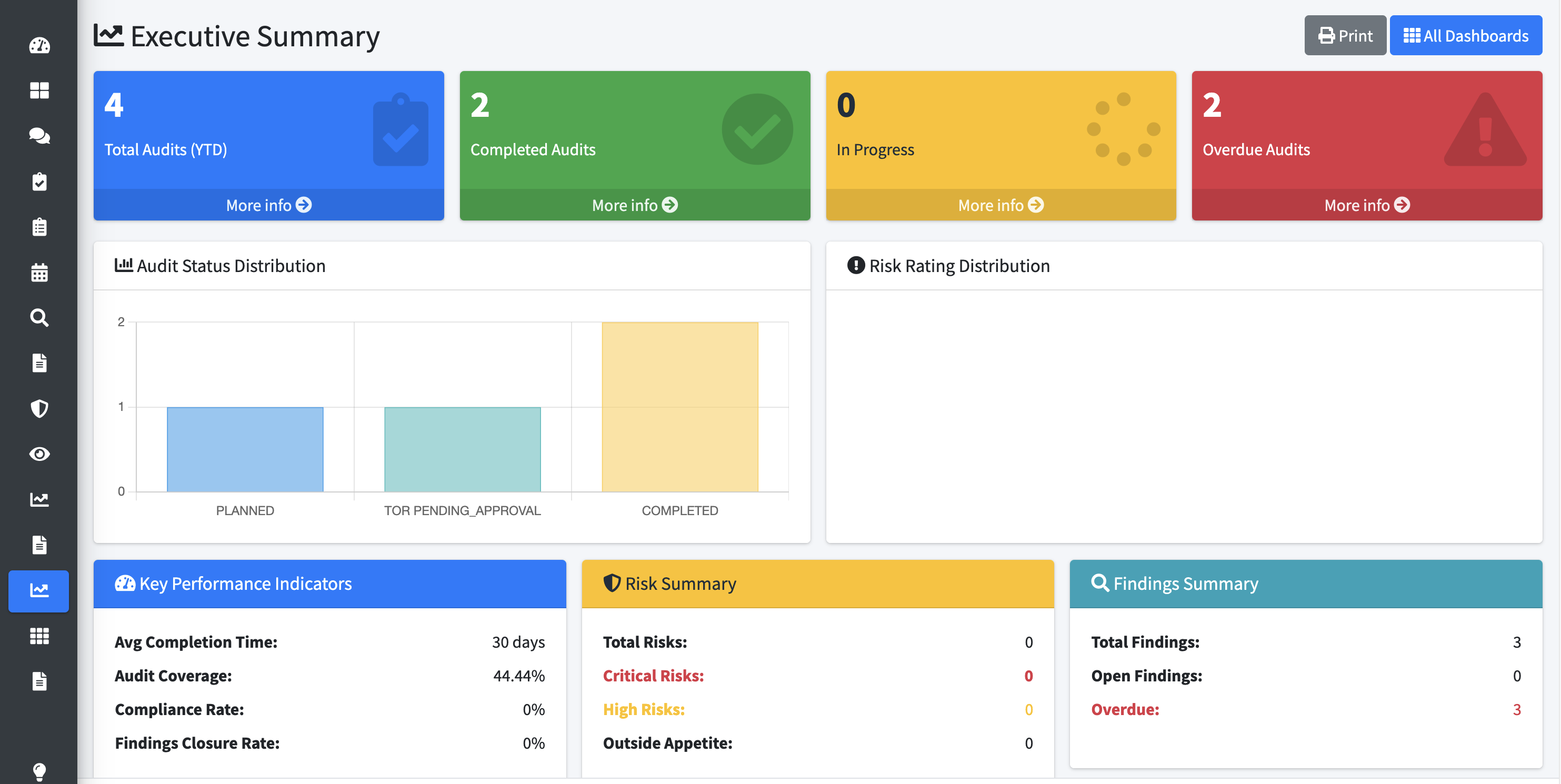
Task: Open the shield security icon in sidebar
Action: click(39, 408)
